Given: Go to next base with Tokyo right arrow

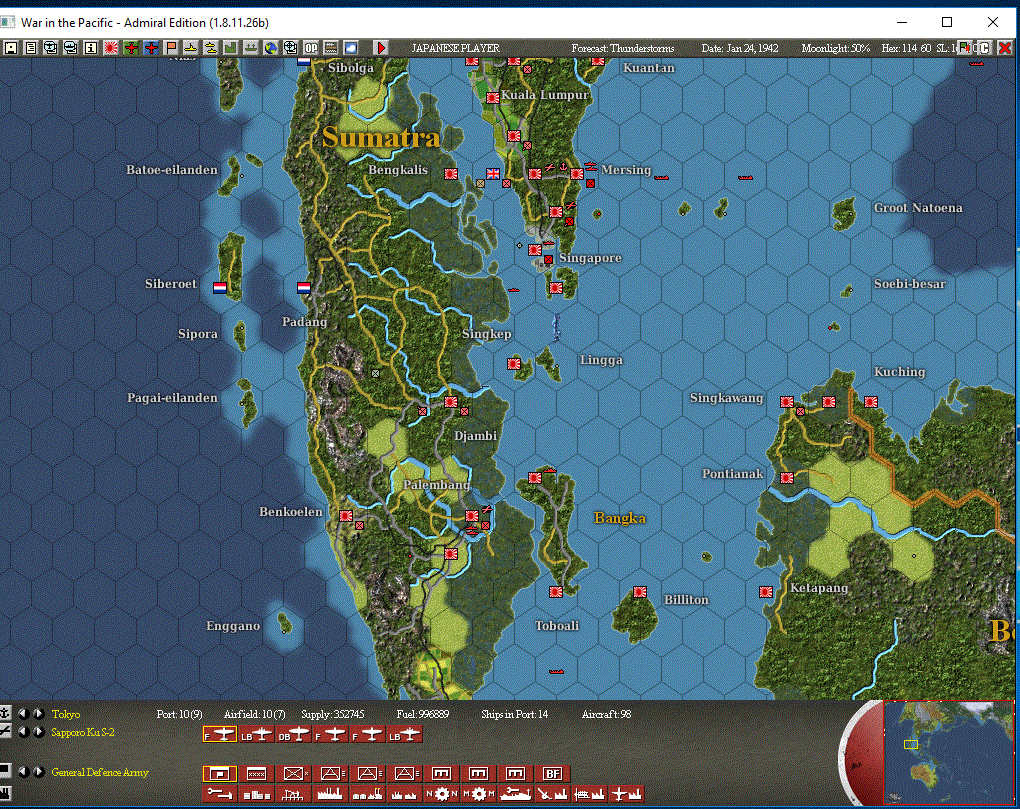Looking at the screenshot, I should (38, 713).
